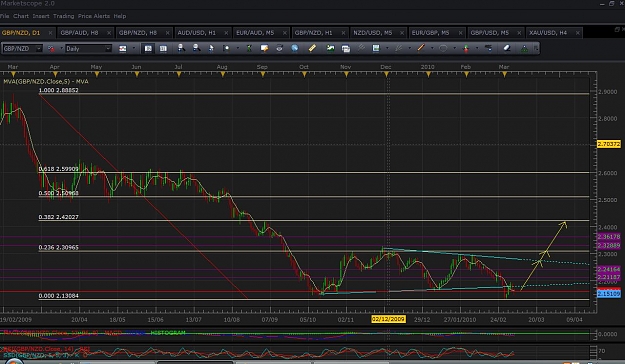
Task: Open the GBP/NZD symbol combo box
Action: pos(22,49)
